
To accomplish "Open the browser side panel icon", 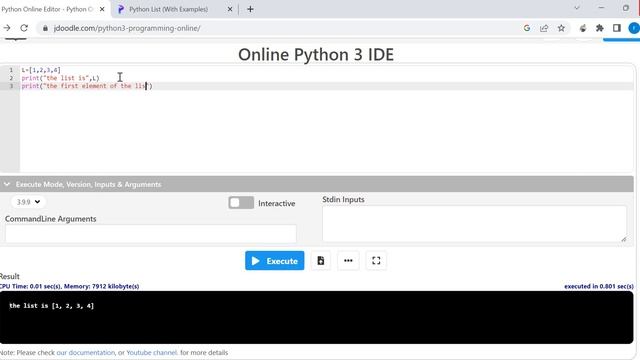I will [617, 28].
